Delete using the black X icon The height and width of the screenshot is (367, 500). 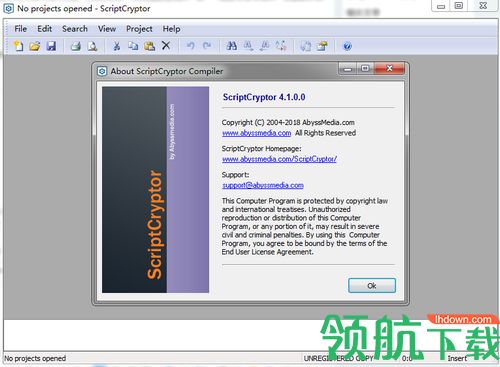166,45
